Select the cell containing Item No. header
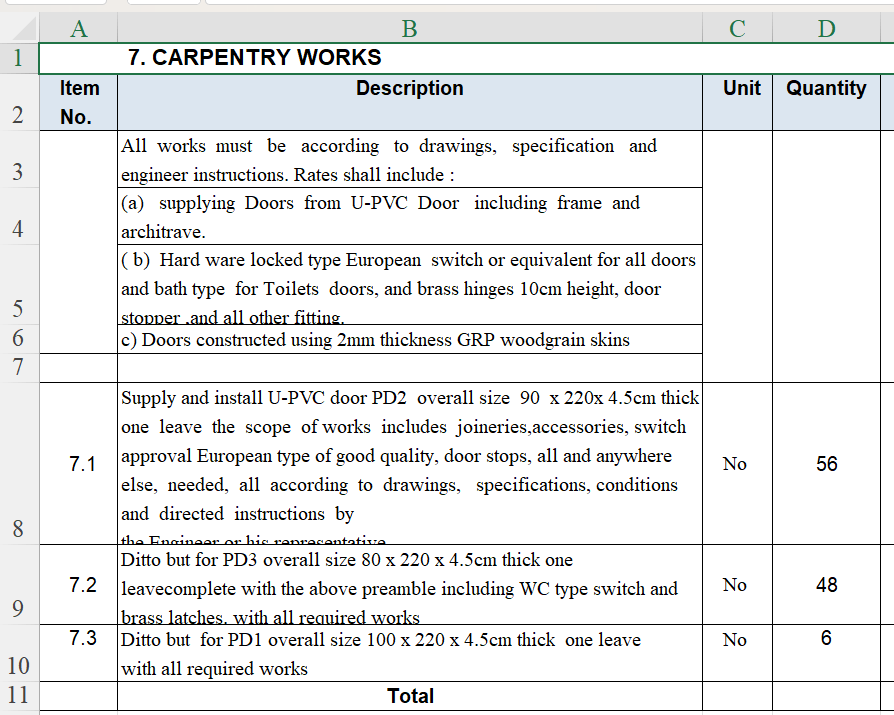Screen dimensions: 894x715 click(x=78, y=102)
